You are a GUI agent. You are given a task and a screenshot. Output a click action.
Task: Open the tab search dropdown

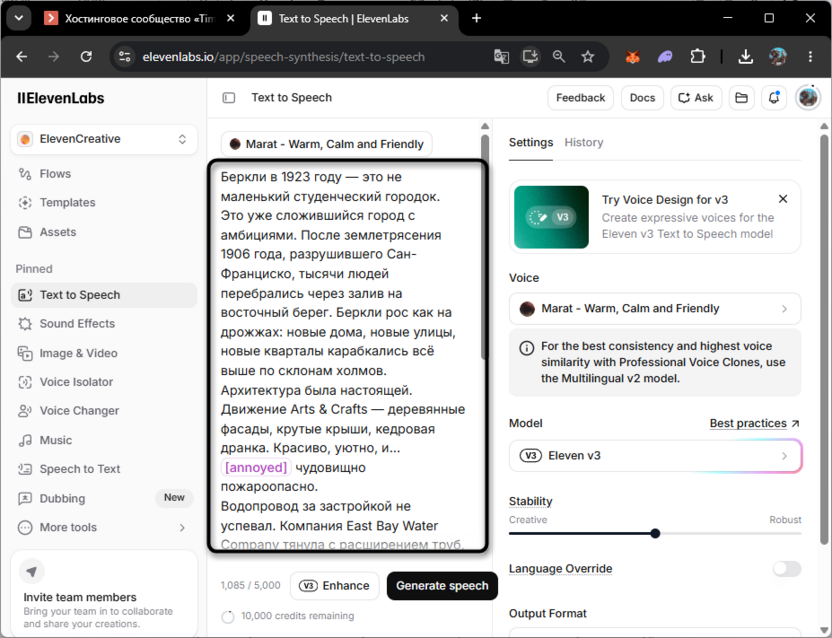pyautogui.click(x=19, y=18)
